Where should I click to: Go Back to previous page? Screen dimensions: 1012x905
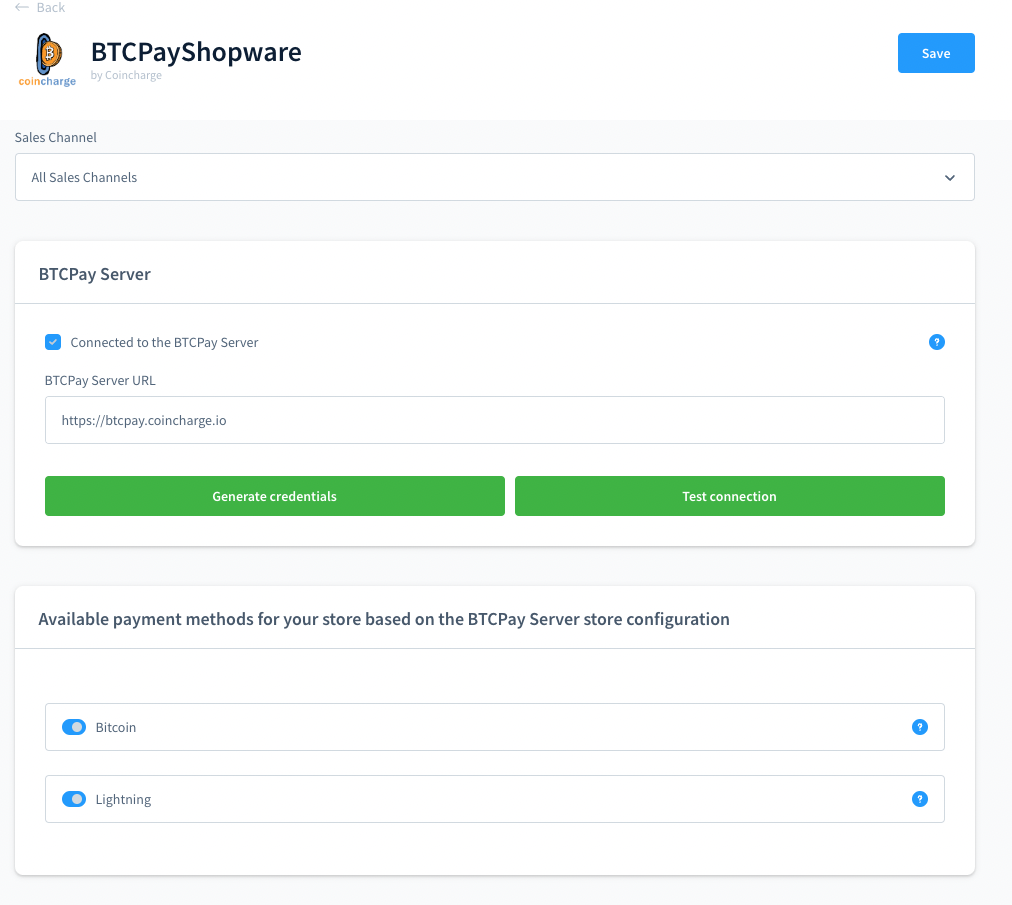40,7
